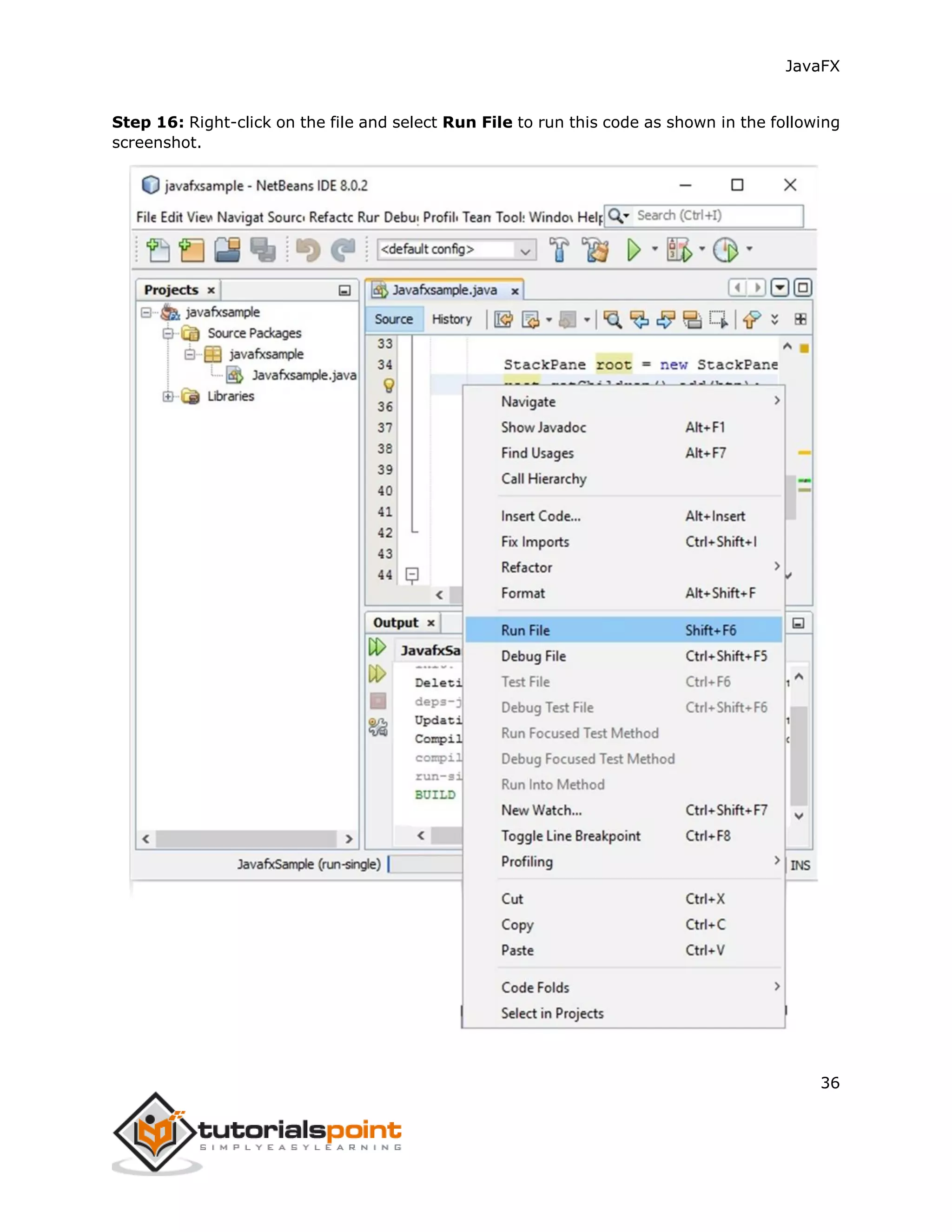952x1232 pixels.
Task: Click the Ant settings icon in Output panel
Action: tap(378, 727)
